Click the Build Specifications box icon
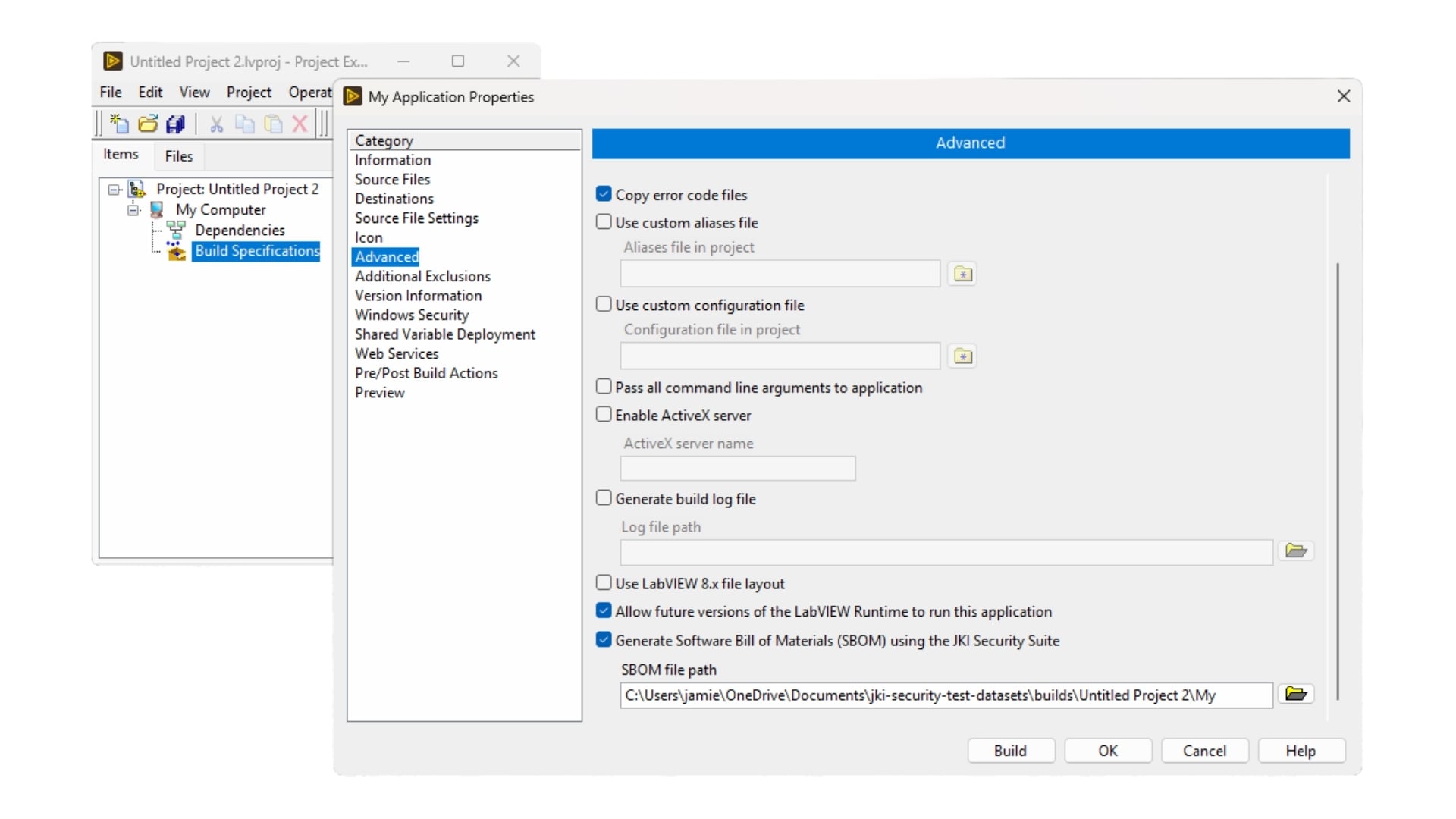The width and height of the screenshot is (1456, 819). [176, 251]
